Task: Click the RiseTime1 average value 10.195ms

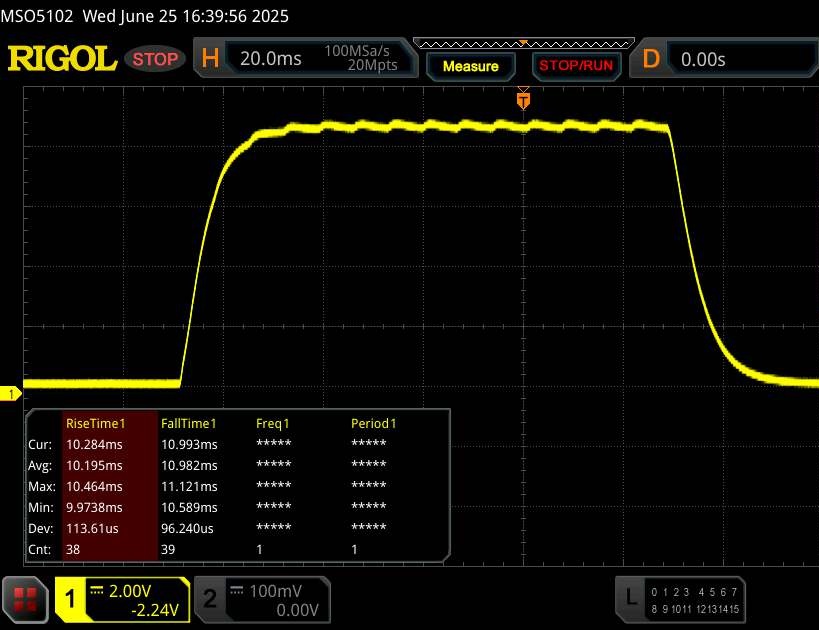Action: click(95, 465)
